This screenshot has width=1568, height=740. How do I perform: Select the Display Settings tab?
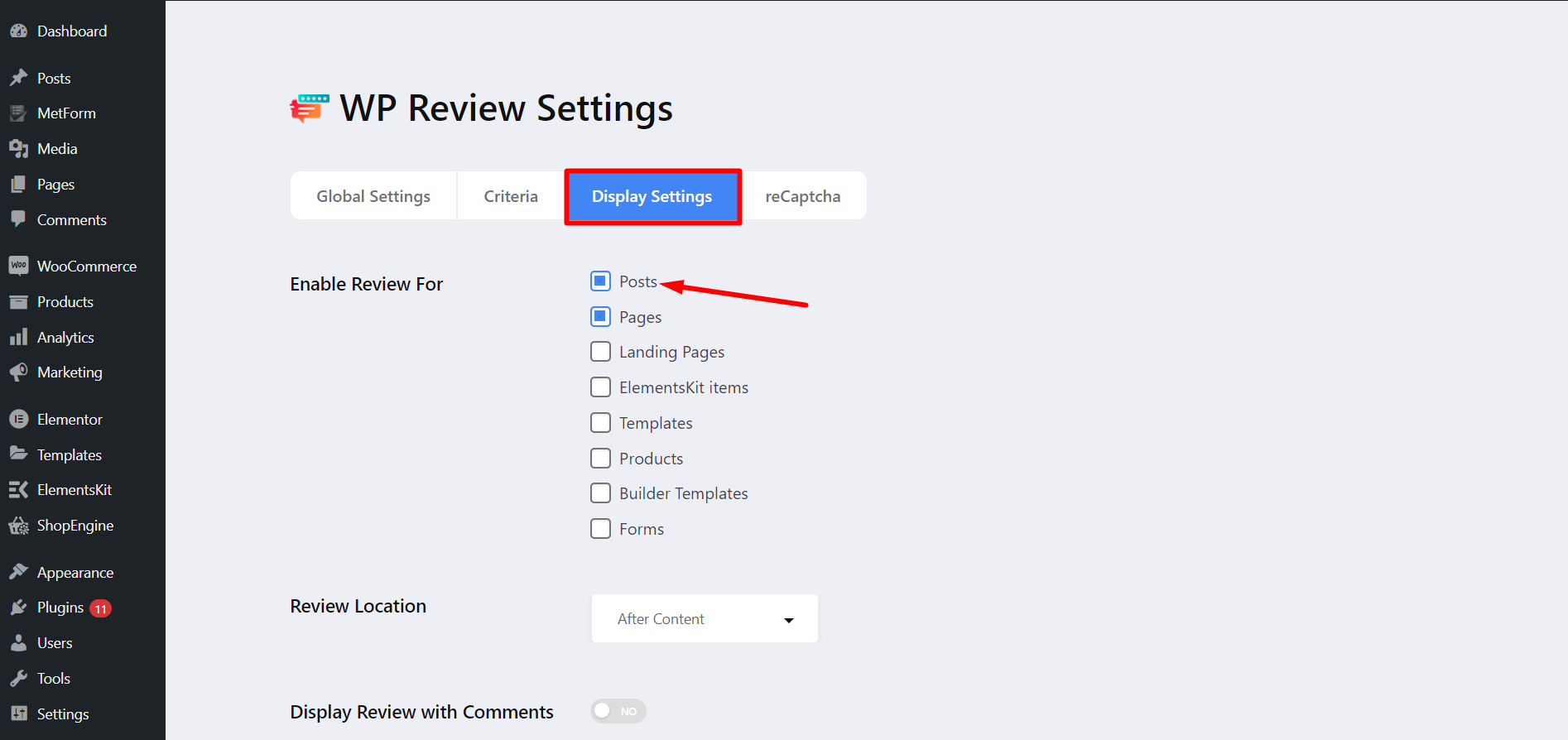[x=652, y=196]
